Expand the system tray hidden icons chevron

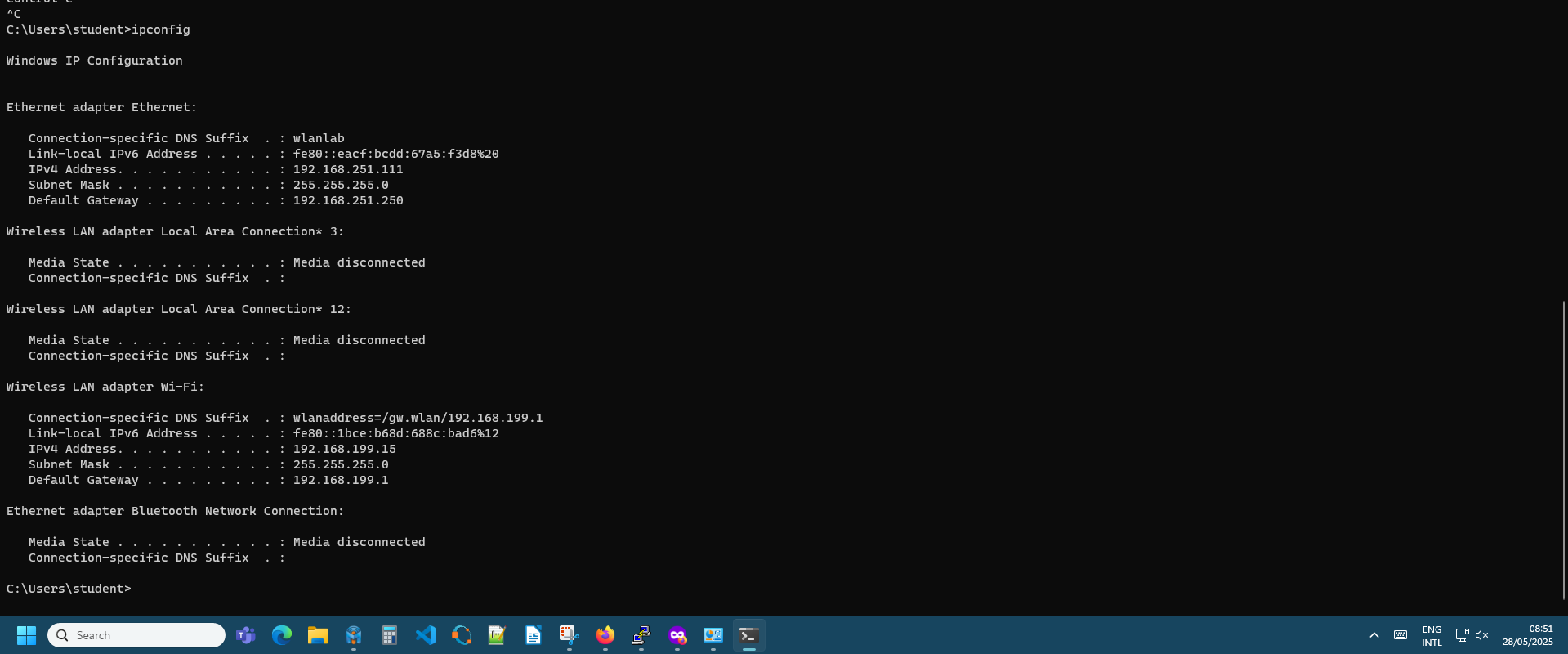[1374, 635]
